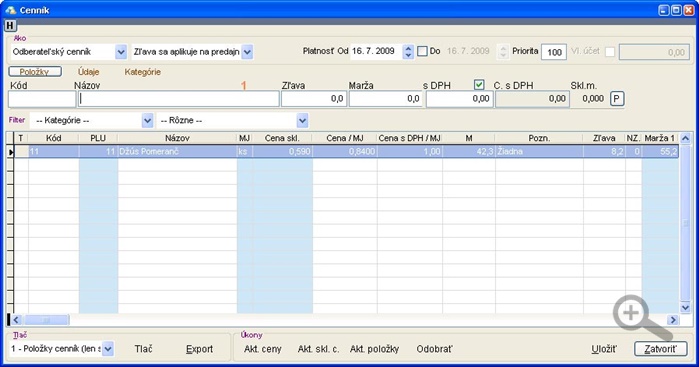Click the horizontal scrollbar left arrow
The image size is (699, 367).
point(16,320)
